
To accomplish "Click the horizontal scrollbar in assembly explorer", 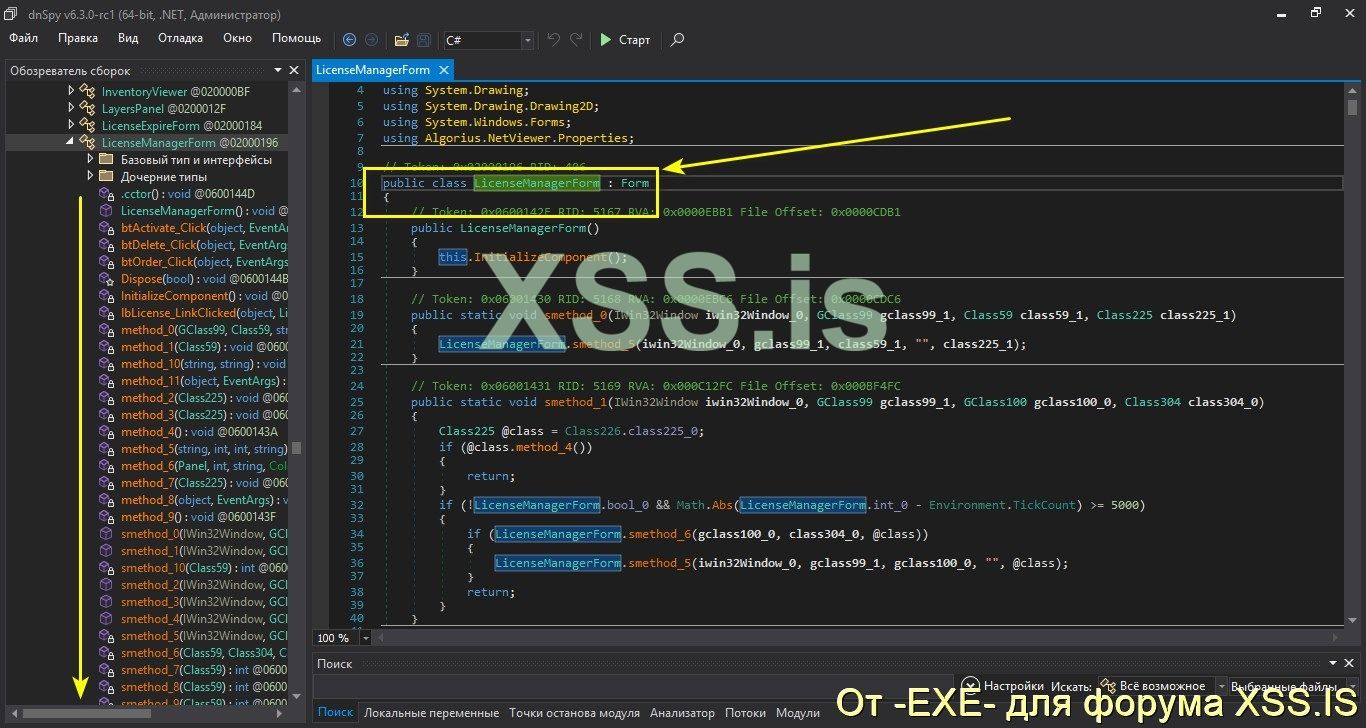I will pyautogui.click(x=86, y=713).
